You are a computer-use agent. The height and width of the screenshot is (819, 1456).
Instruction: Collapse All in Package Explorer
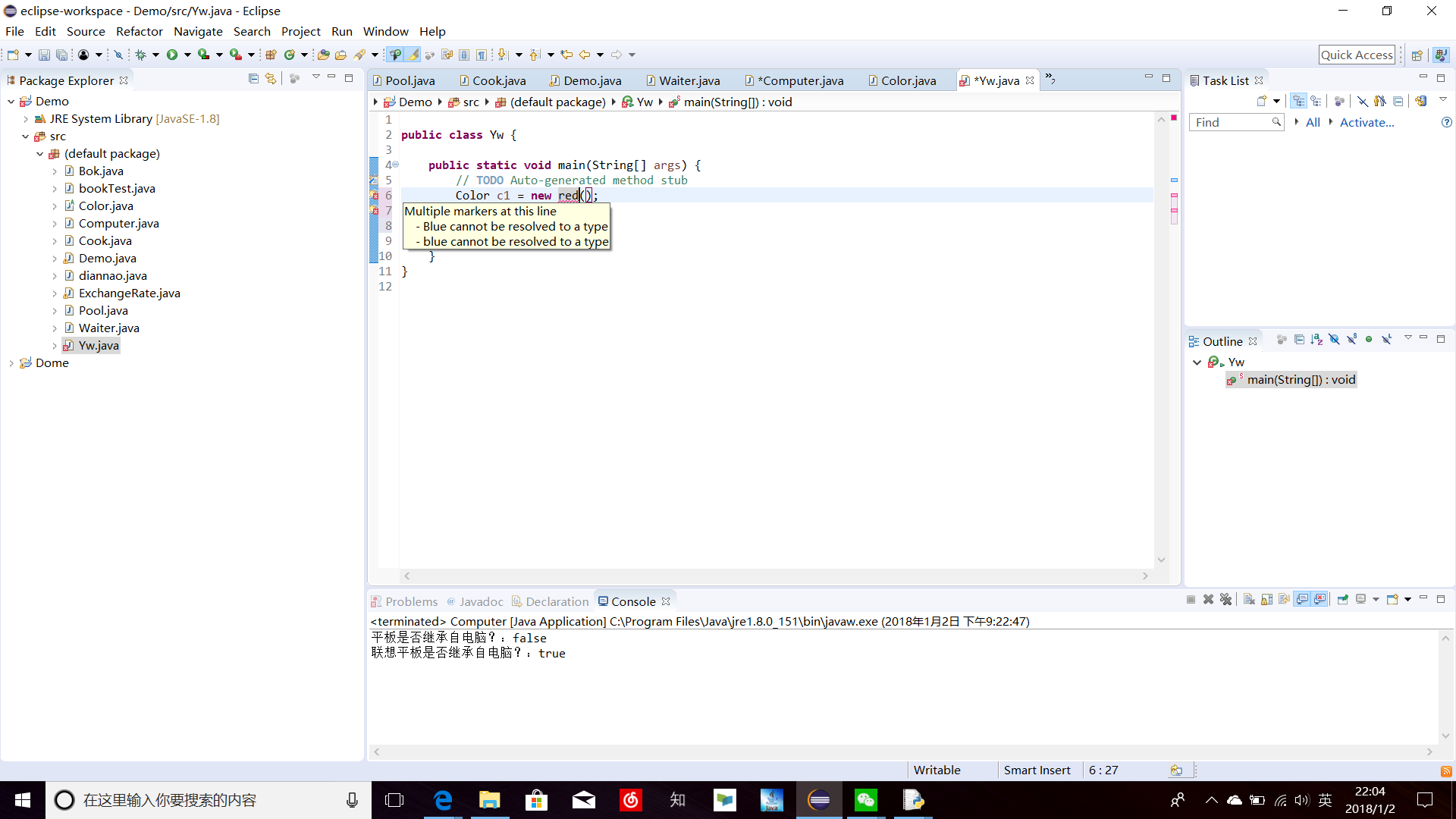point(253,79)
